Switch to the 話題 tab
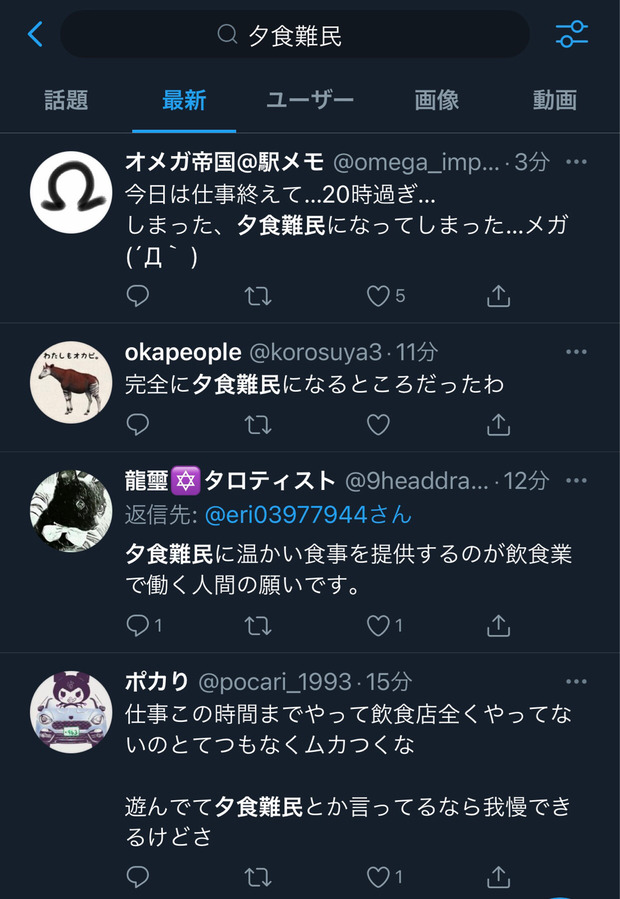Screen dimensions: 620x899 (x=66, y=100)
